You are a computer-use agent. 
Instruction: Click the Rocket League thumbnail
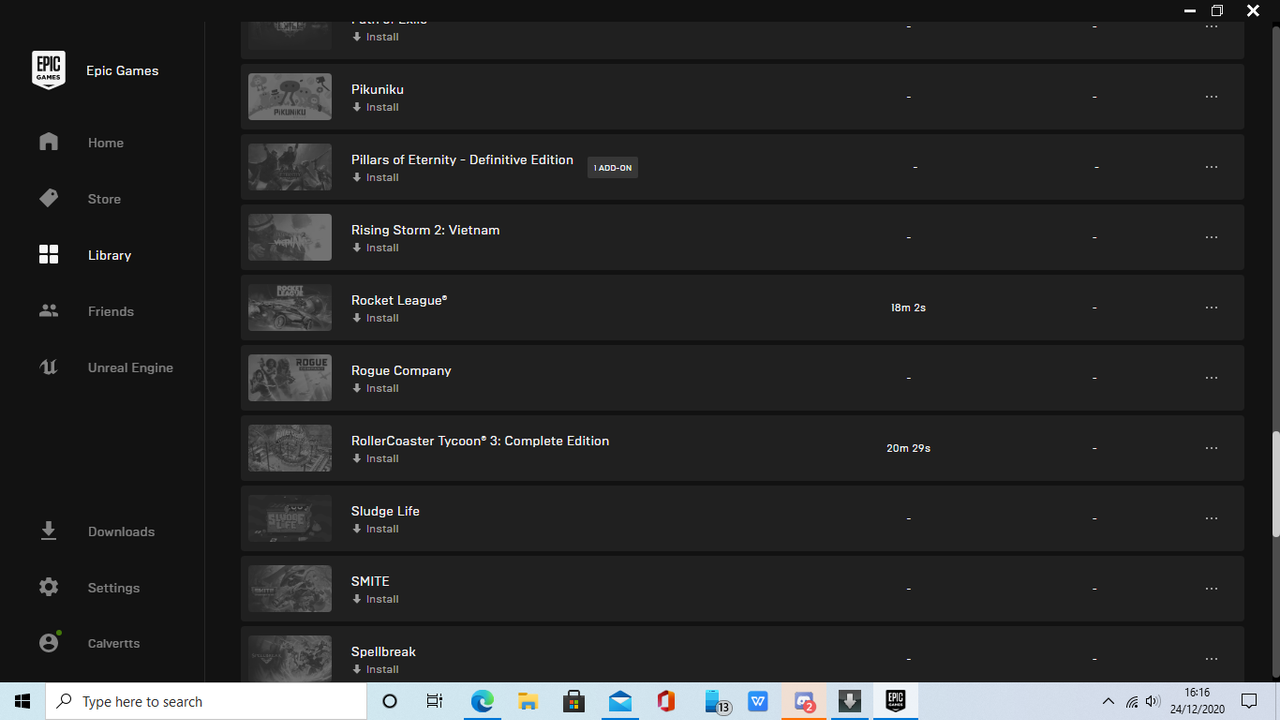pos(290,307)
